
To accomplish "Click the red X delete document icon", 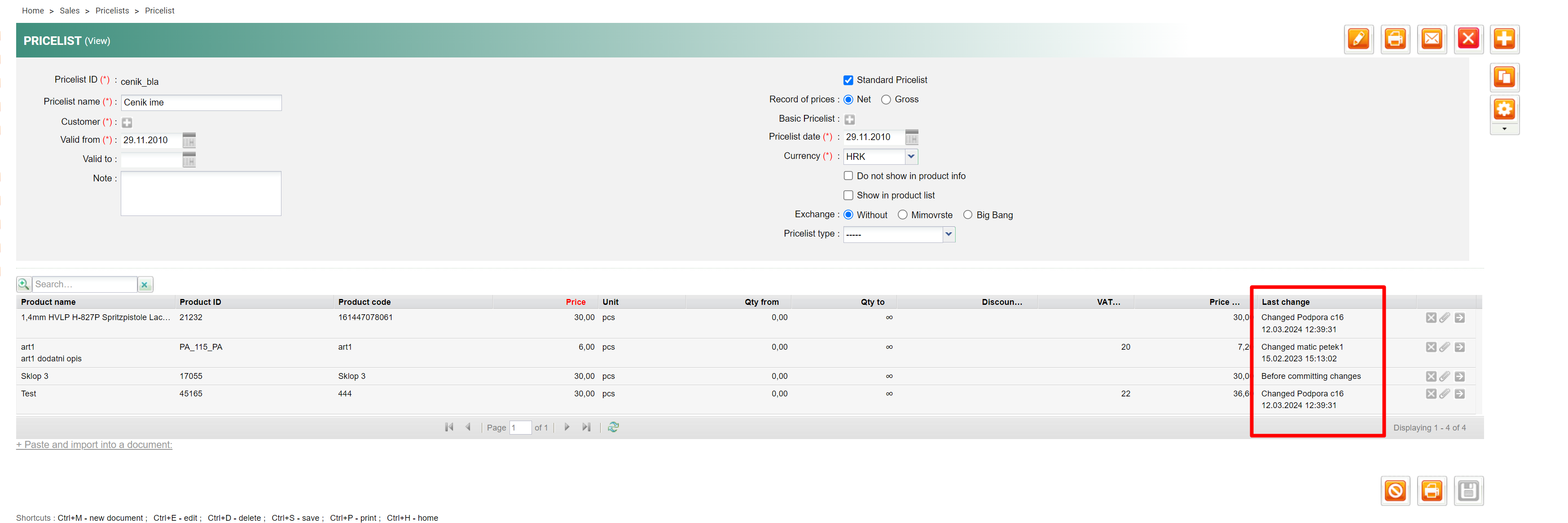I will [x=1467, y=40].
